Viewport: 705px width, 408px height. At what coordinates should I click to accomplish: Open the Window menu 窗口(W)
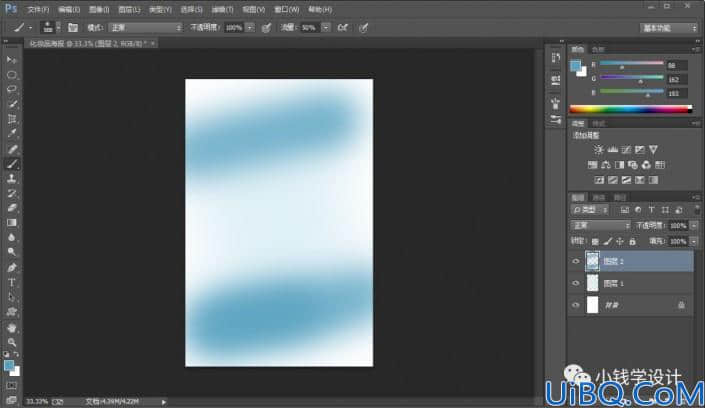point(286,9)
